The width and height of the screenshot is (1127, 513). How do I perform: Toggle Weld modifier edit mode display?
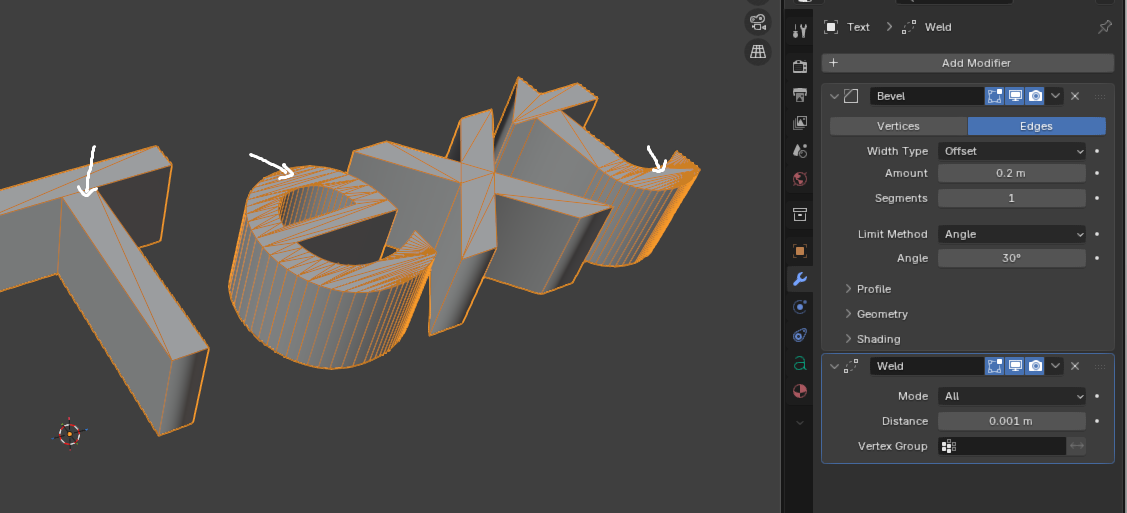coord(995,366)
